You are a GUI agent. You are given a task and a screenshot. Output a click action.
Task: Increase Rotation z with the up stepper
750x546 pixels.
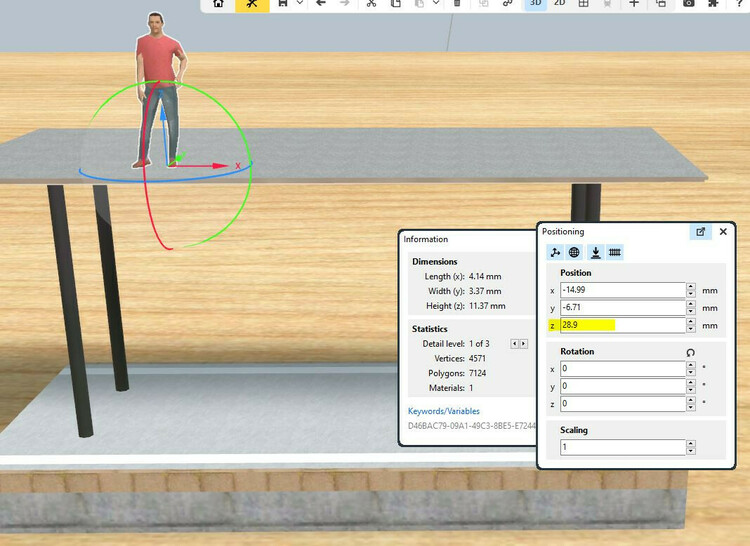(691, 401)
